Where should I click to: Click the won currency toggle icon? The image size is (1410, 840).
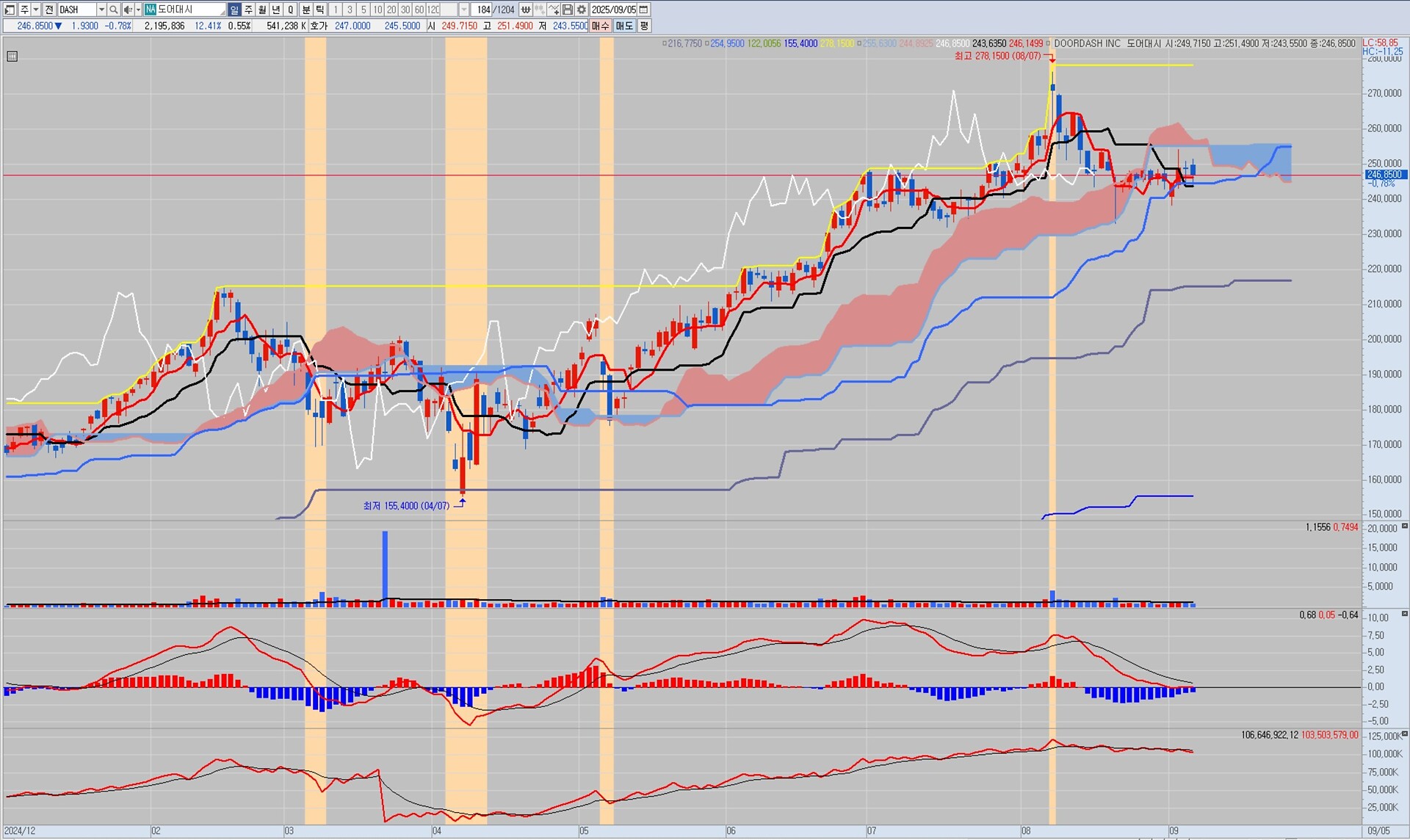(526, 10)
